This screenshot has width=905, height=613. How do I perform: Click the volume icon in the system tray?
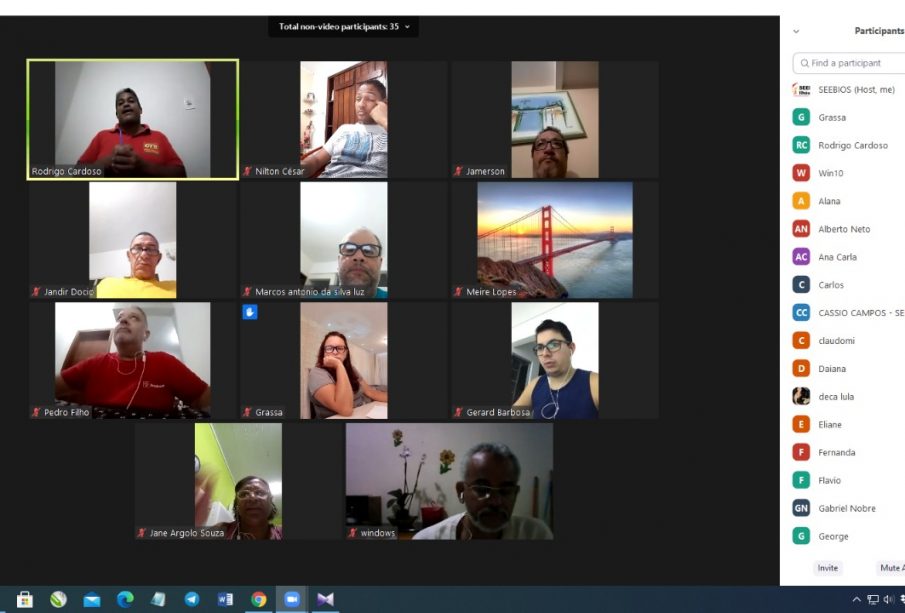[x=888, y=599]
